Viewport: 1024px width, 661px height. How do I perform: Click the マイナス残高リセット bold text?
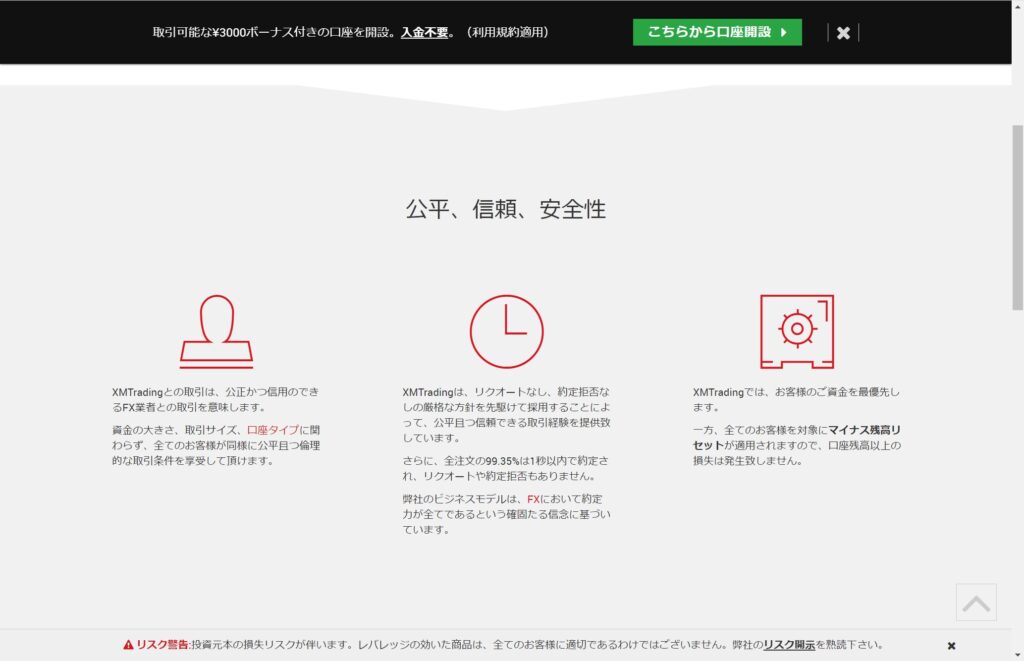797,438
